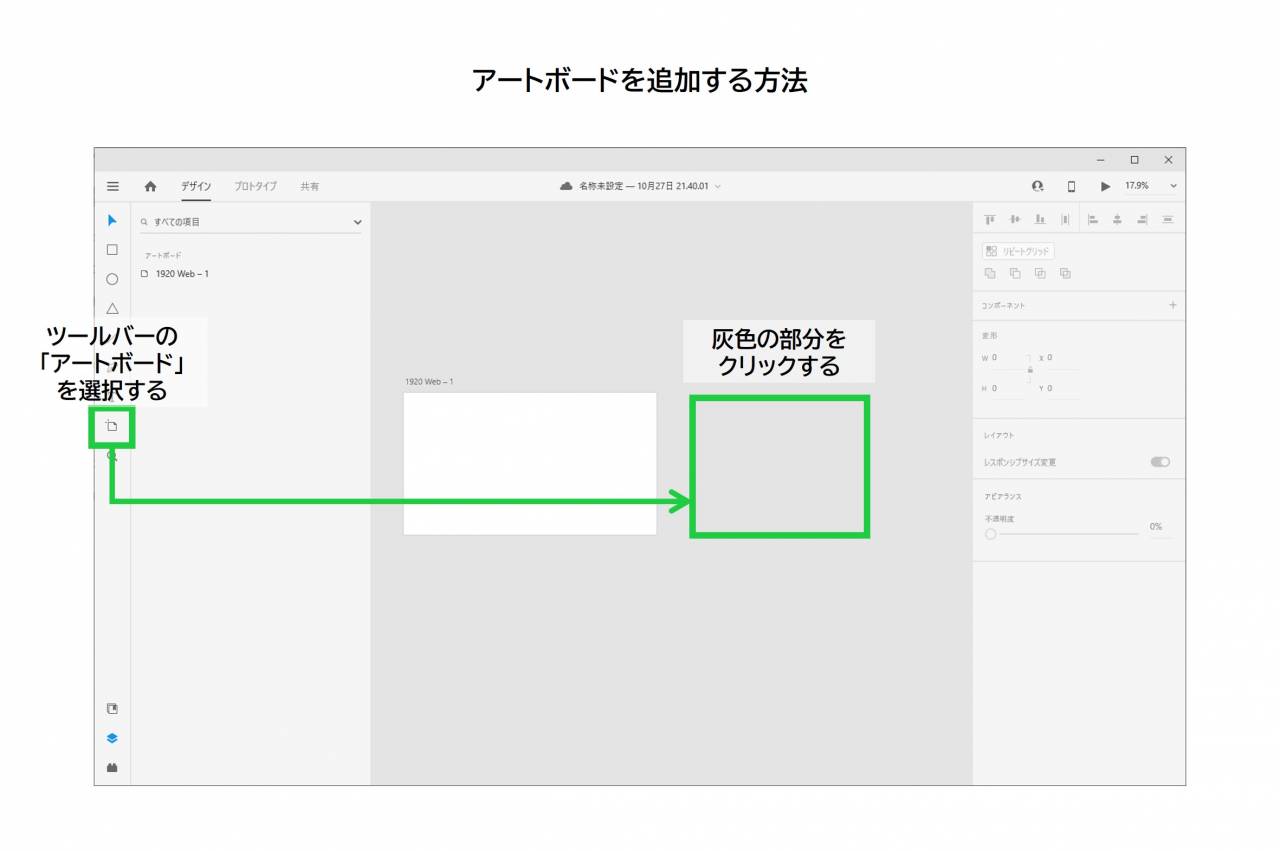Viewport: 1280px width, 851px height.
Task: Maximize the Adobe XD window
Action: point(1134,160)
